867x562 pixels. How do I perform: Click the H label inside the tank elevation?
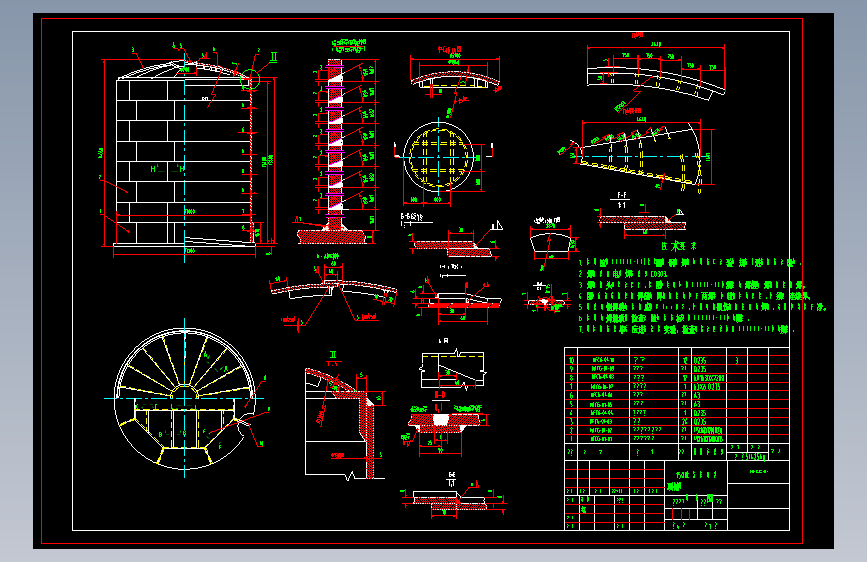pyautogui.click(x=168, y=169)
